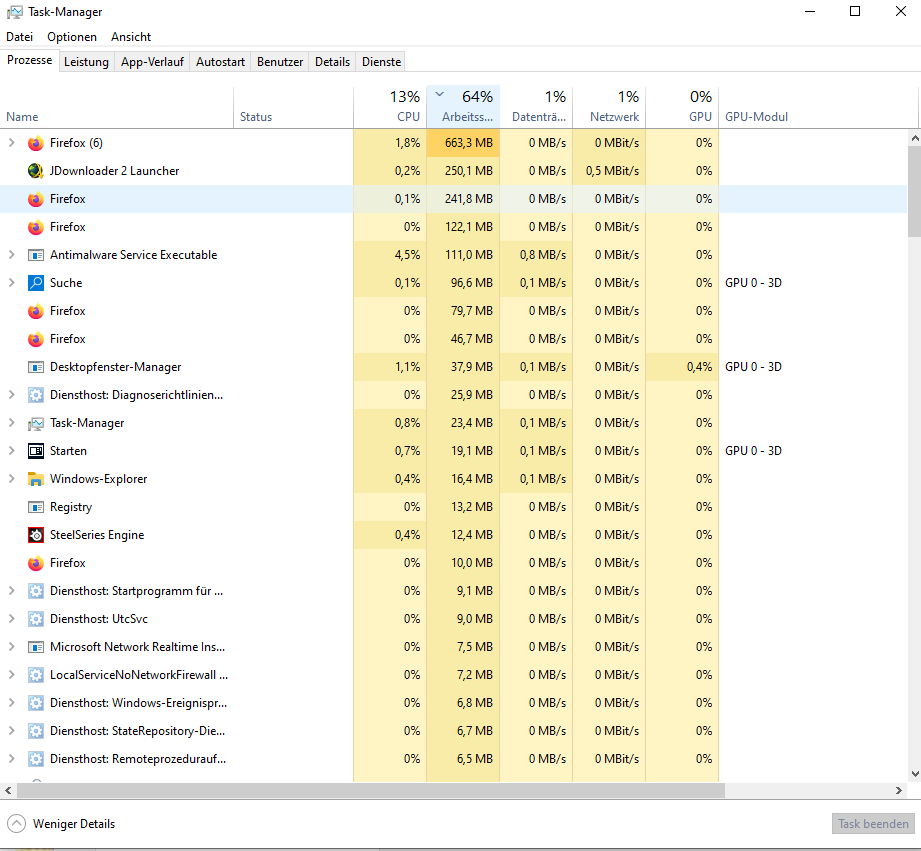This screenshot has width=921, height=851.
Task: Expand Diensthost: Diagnoserichtlinien entry
Action: [x=11, y=395]
